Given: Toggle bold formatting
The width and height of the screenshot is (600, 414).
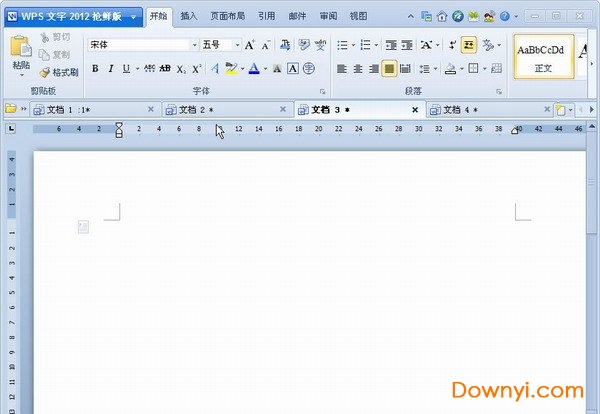Looking at the screenshot, I should pos(95,68).
